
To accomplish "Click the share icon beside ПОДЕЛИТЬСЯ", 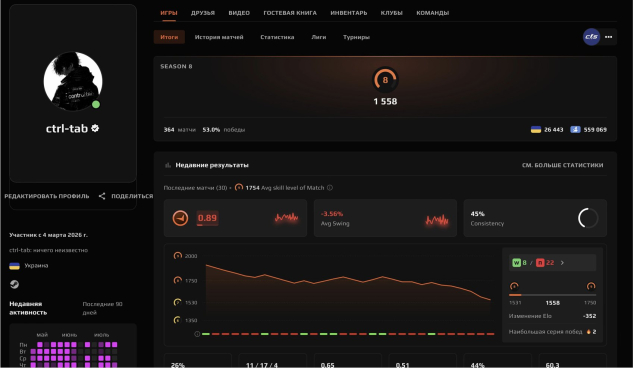I will point(102,196).
